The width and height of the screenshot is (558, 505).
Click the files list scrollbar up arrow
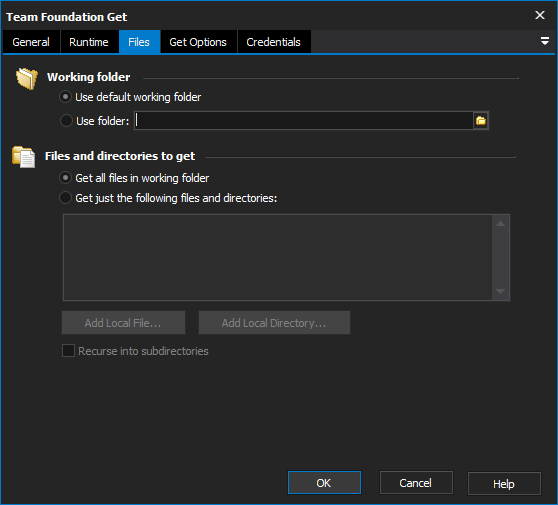[501, 223]
